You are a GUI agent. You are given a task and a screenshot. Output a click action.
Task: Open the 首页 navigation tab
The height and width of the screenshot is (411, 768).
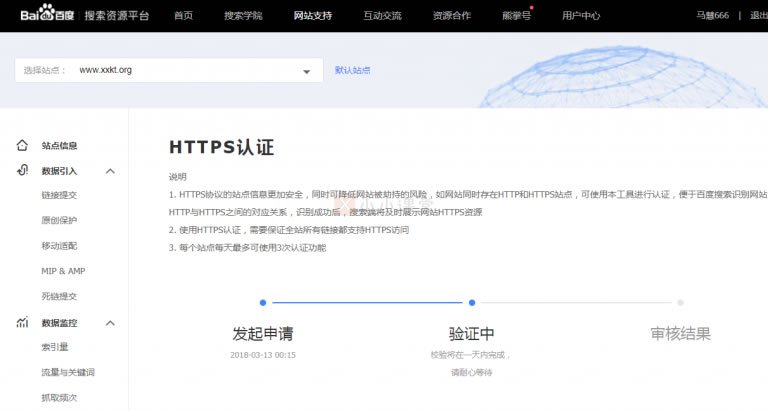point(184,16)
